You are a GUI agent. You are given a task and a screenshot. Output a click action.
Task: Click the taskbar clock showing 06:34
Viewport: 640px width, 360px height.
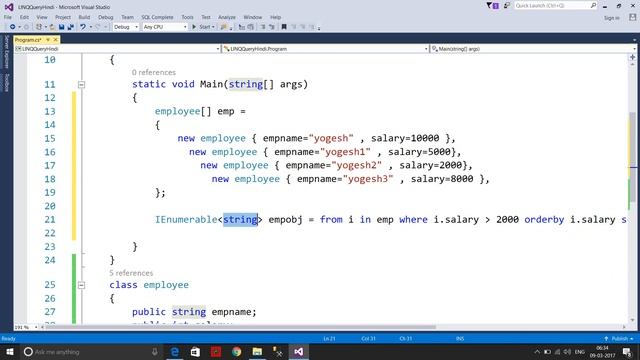602,351
